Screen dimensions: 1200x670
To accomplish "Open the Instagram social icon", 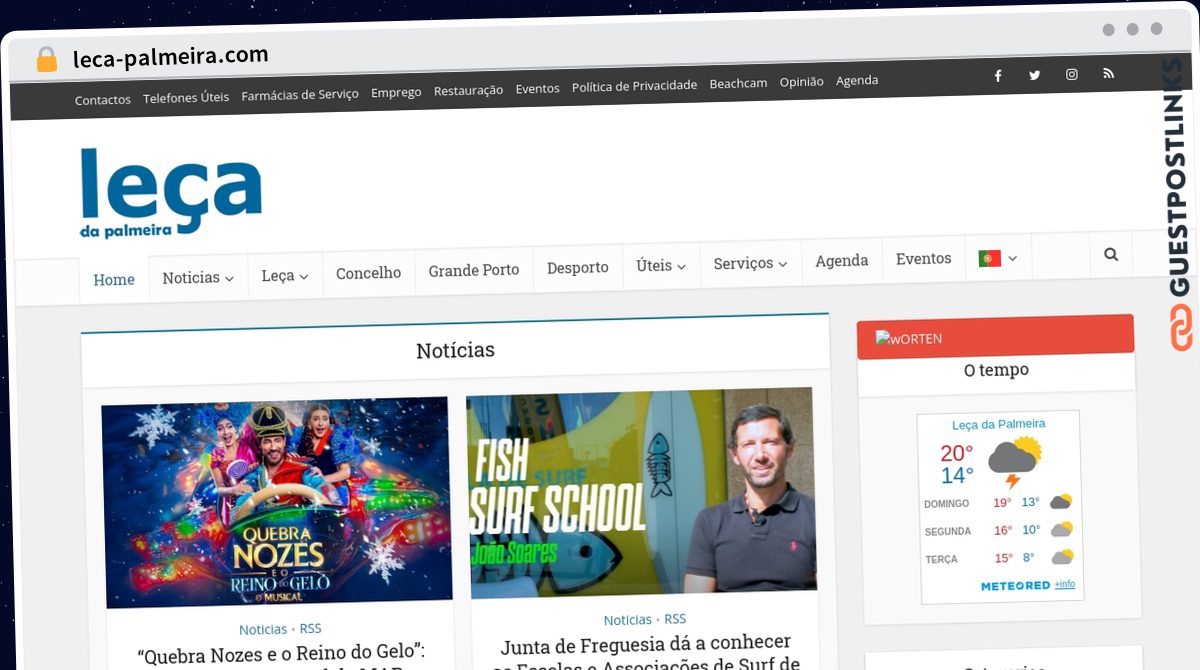I will tap(1071, 74).
